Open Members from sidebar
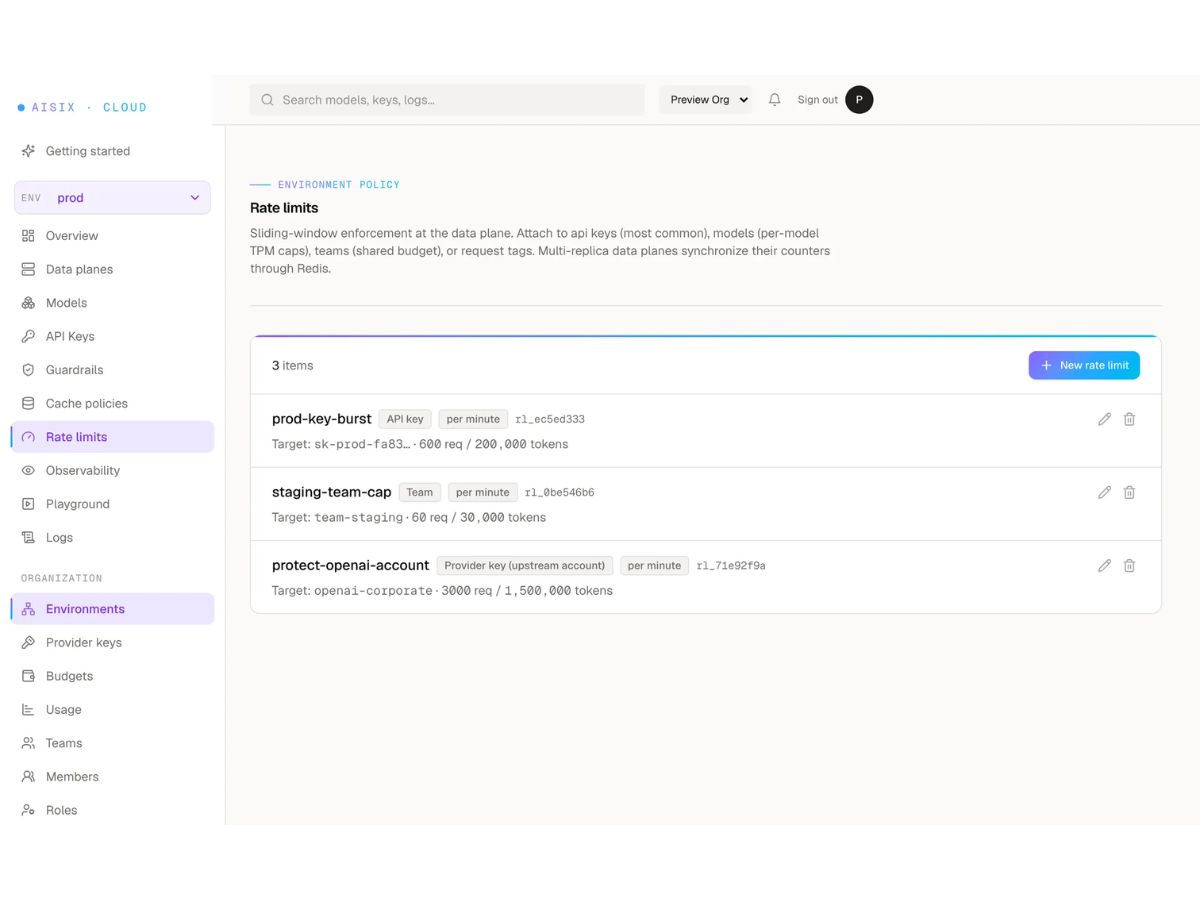This screenshot has width=1200, height=900. tap(112, 776)
